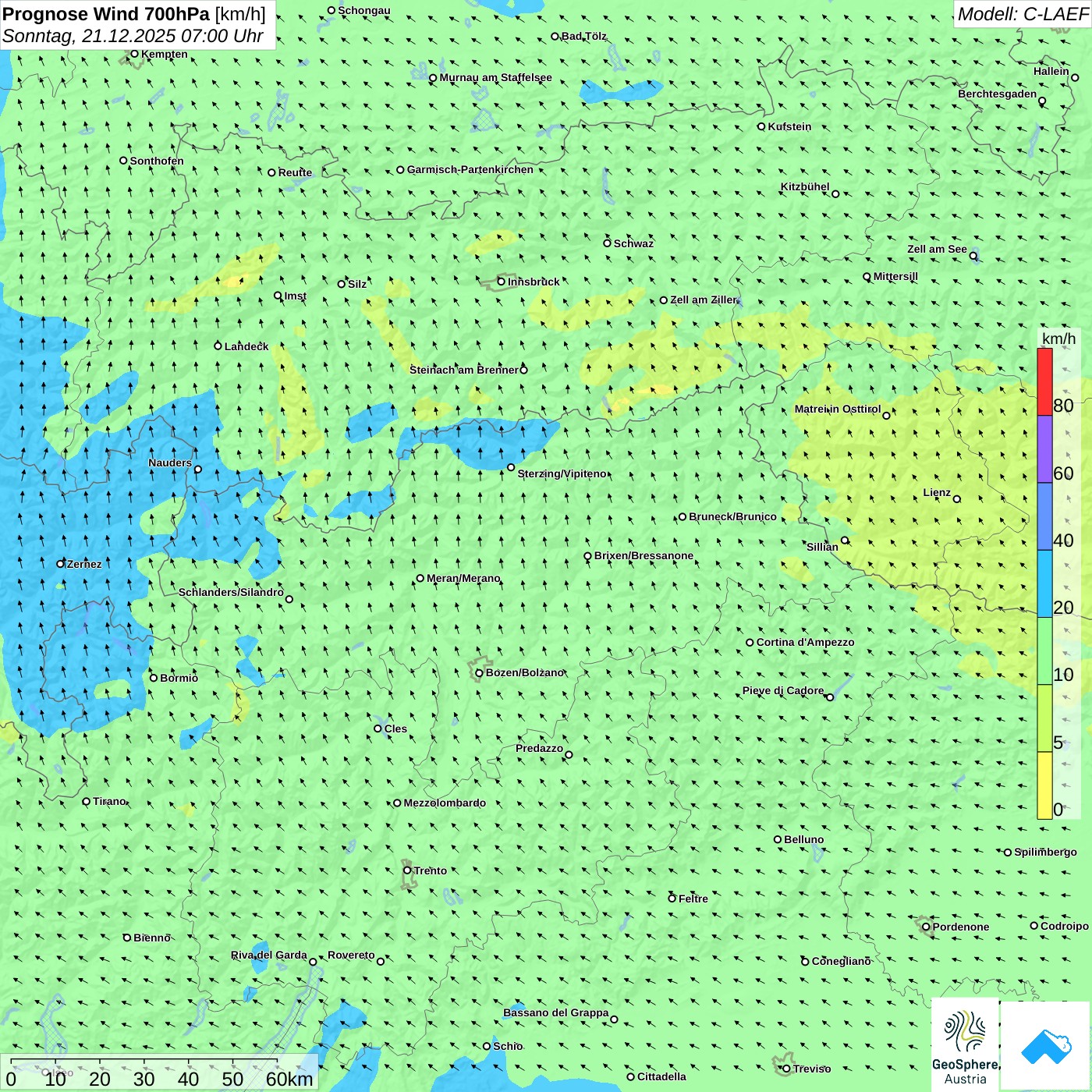
Task: Click the Bad Tölz label
Action: click(583, 36)
